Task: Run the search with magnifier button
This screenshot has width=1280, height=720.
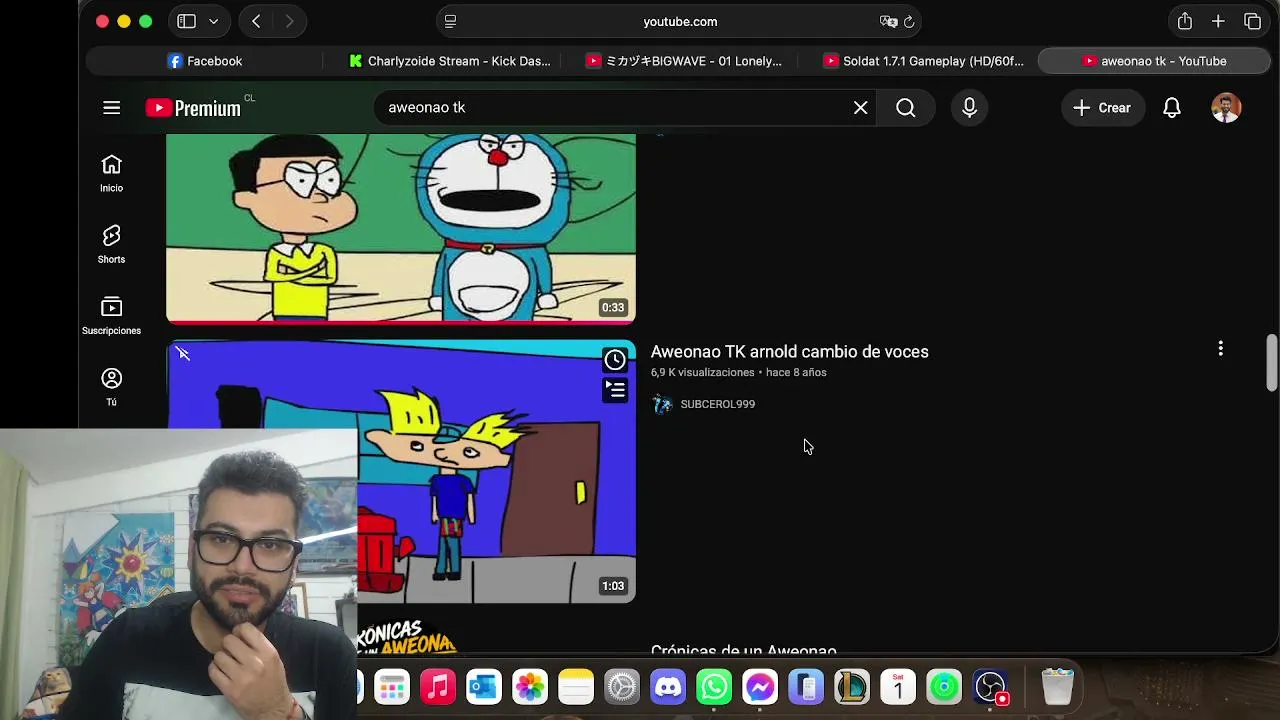Action: (906, 108)
